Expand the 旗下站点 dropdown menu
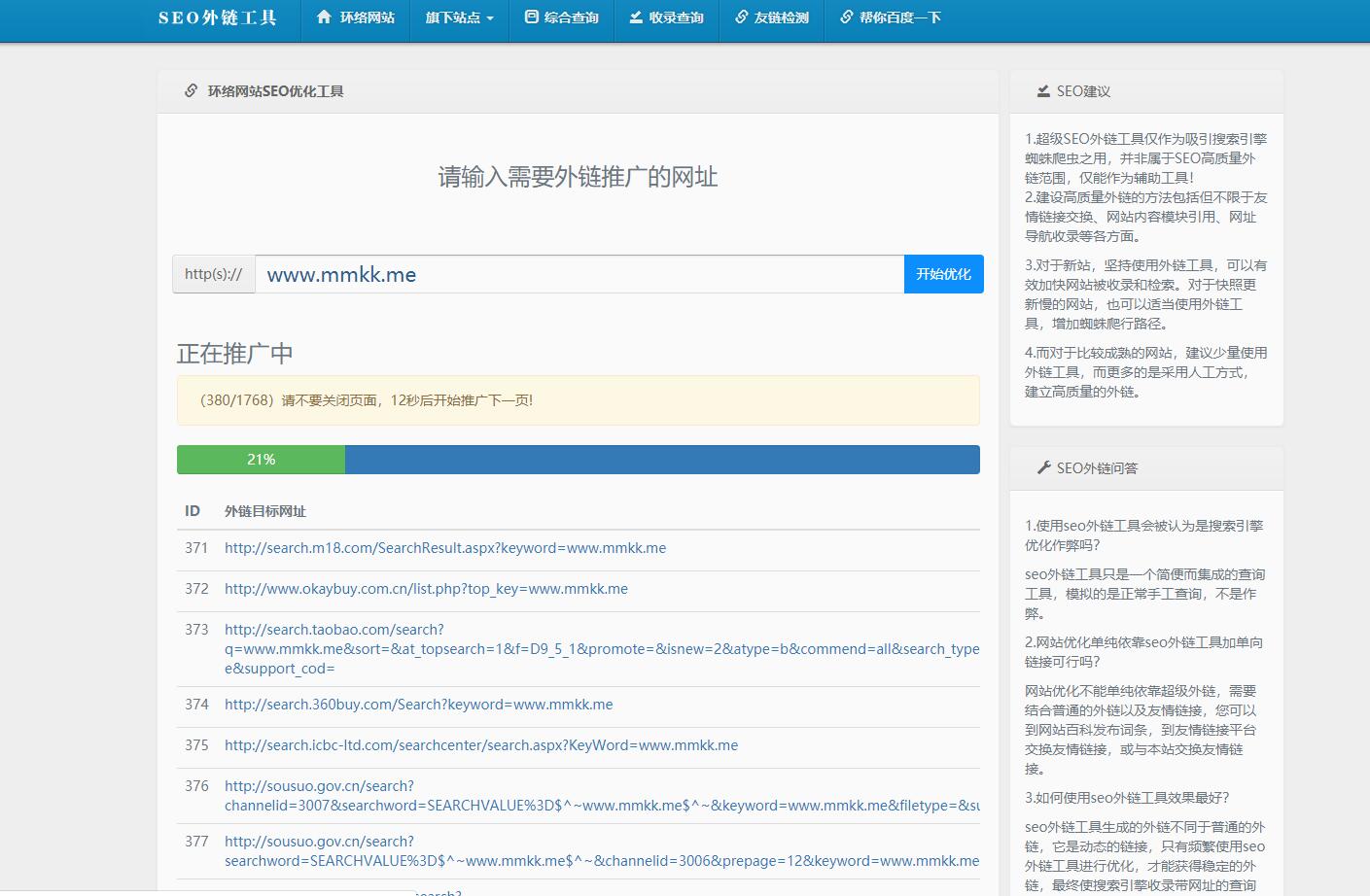 coord(459,17)
